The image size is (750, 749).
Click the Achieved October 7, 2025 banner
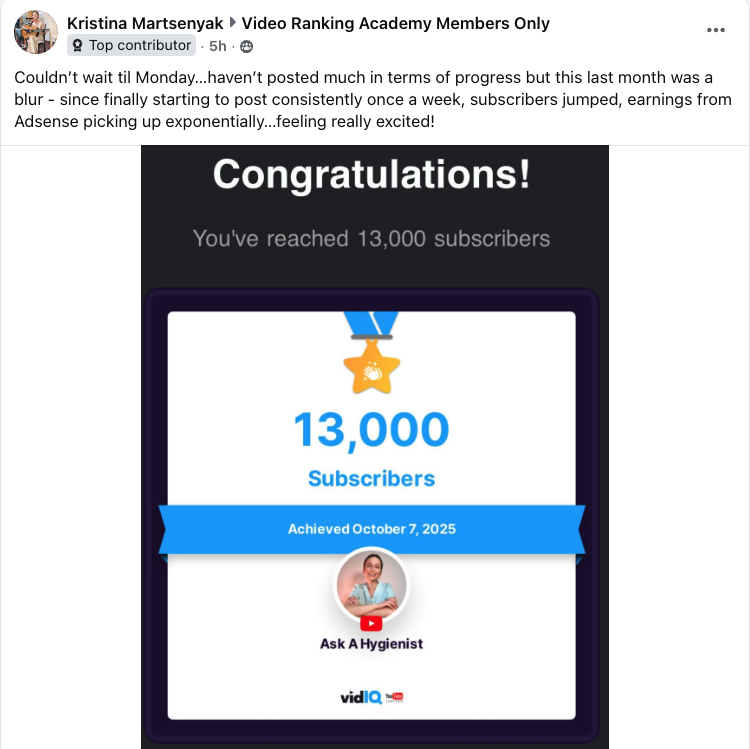tap(371, 528)
